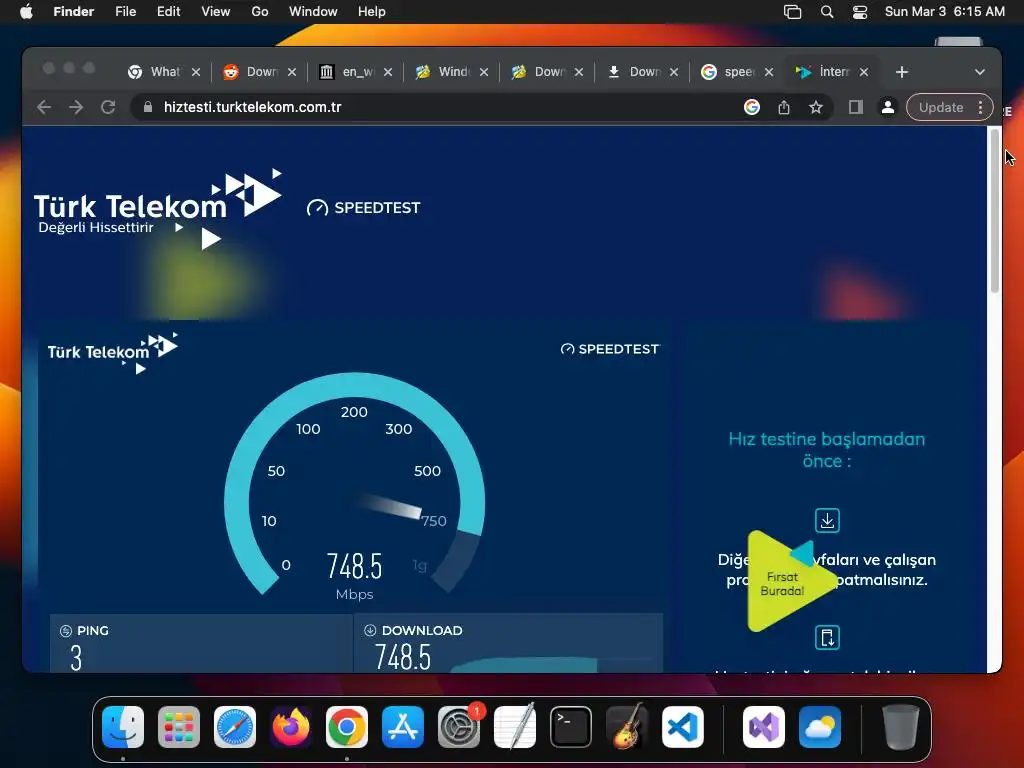Open Spotlight search in menu bar

(827, 12)
